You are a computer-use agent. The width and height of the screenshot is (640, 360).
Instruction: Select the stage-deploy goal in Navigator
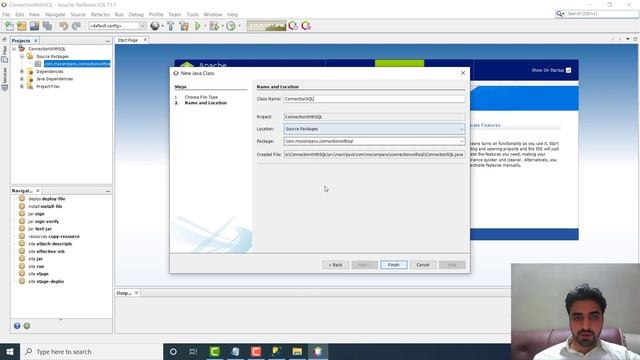click(x=46, y=281)
